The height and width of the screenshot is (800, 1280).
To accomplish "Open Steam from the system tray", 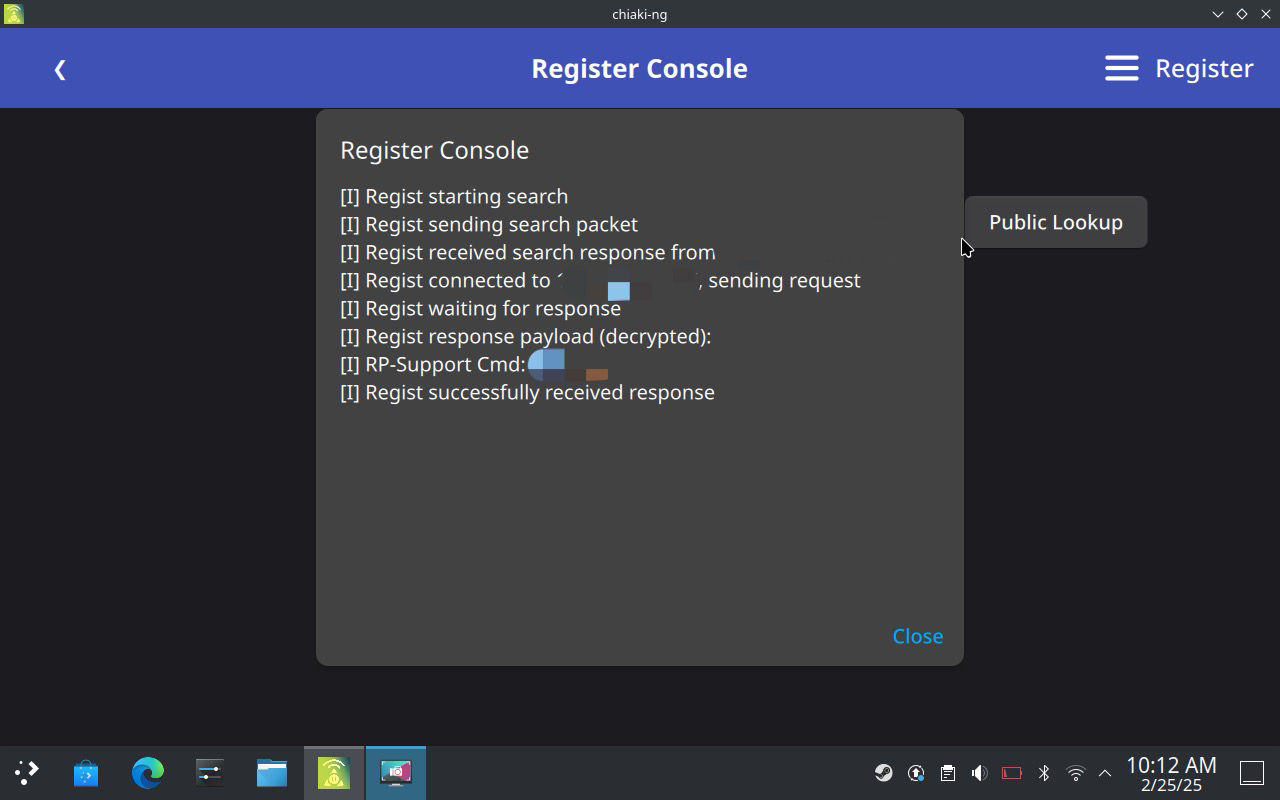I will tap(884, 773).
